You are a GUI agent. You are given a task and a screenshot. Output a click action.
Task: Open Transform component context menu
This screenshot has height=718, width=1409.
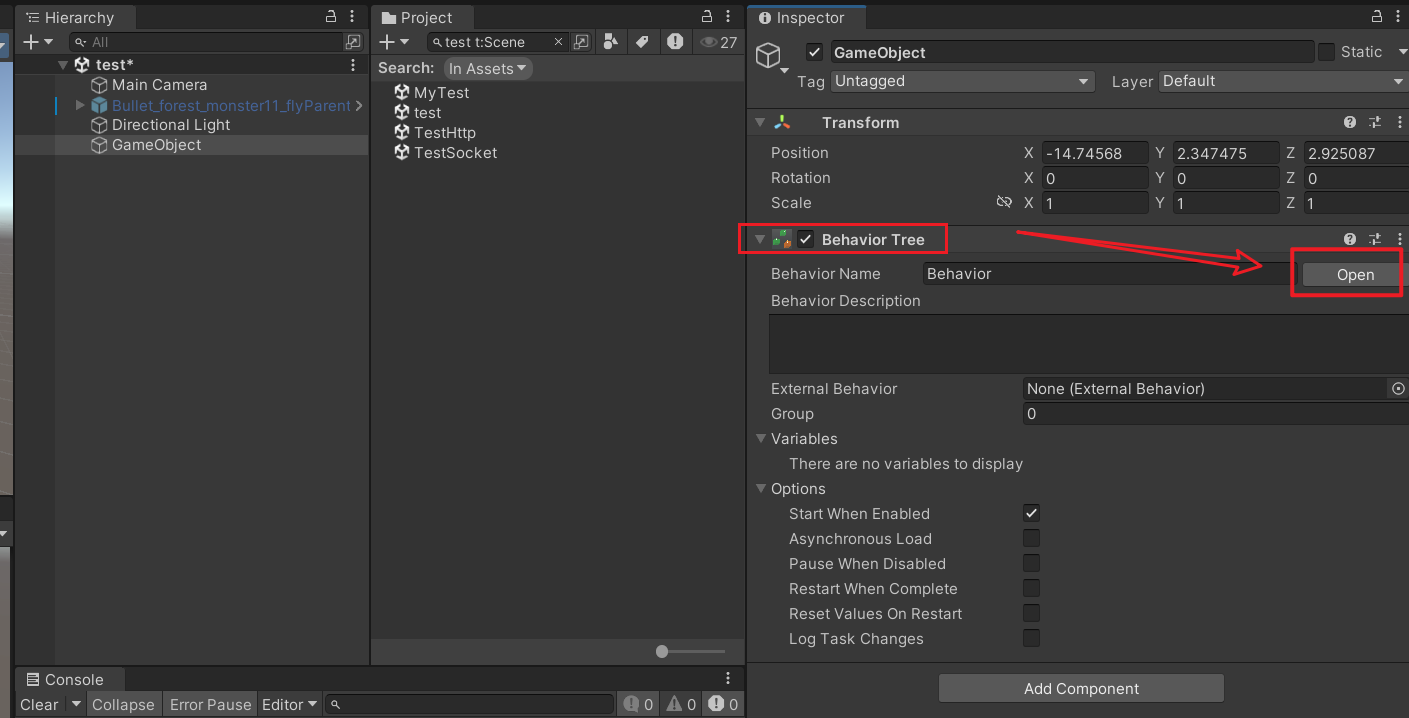(x=1399, y=123)
